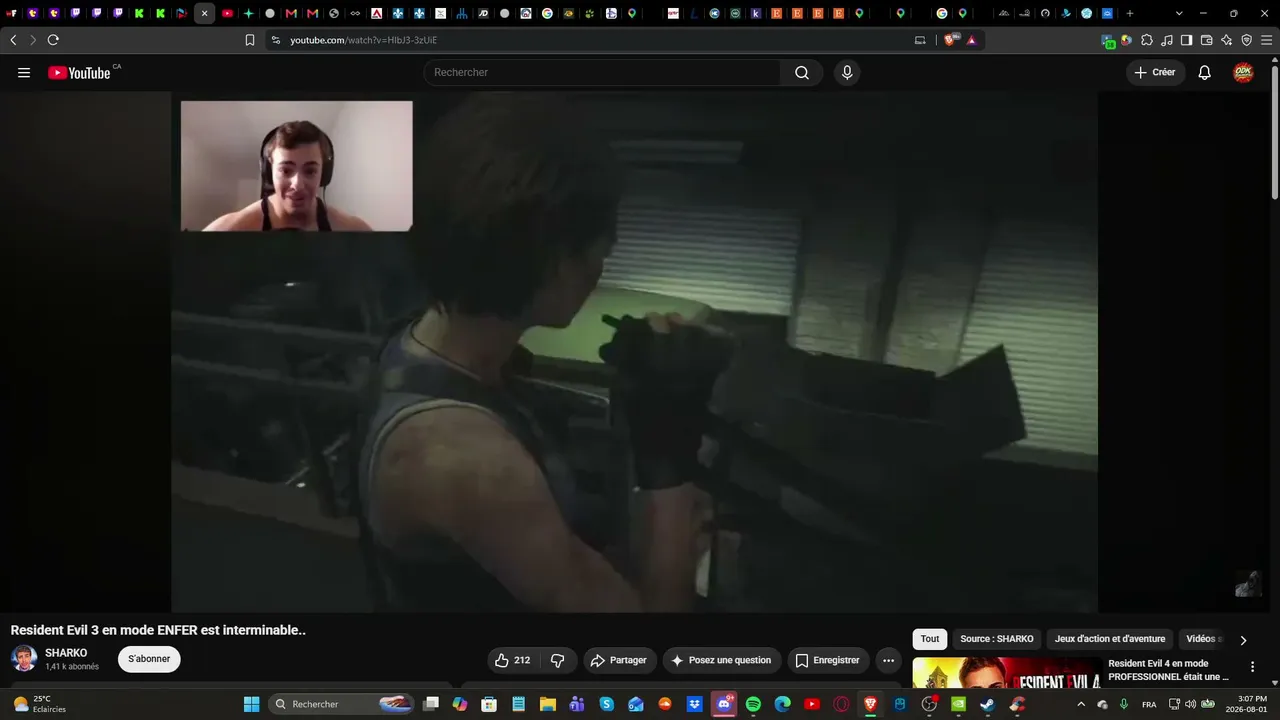Click 'Posez une question' button
Image resolution: width=1280 pixels, height=720 pixels.
click(722, 660)
